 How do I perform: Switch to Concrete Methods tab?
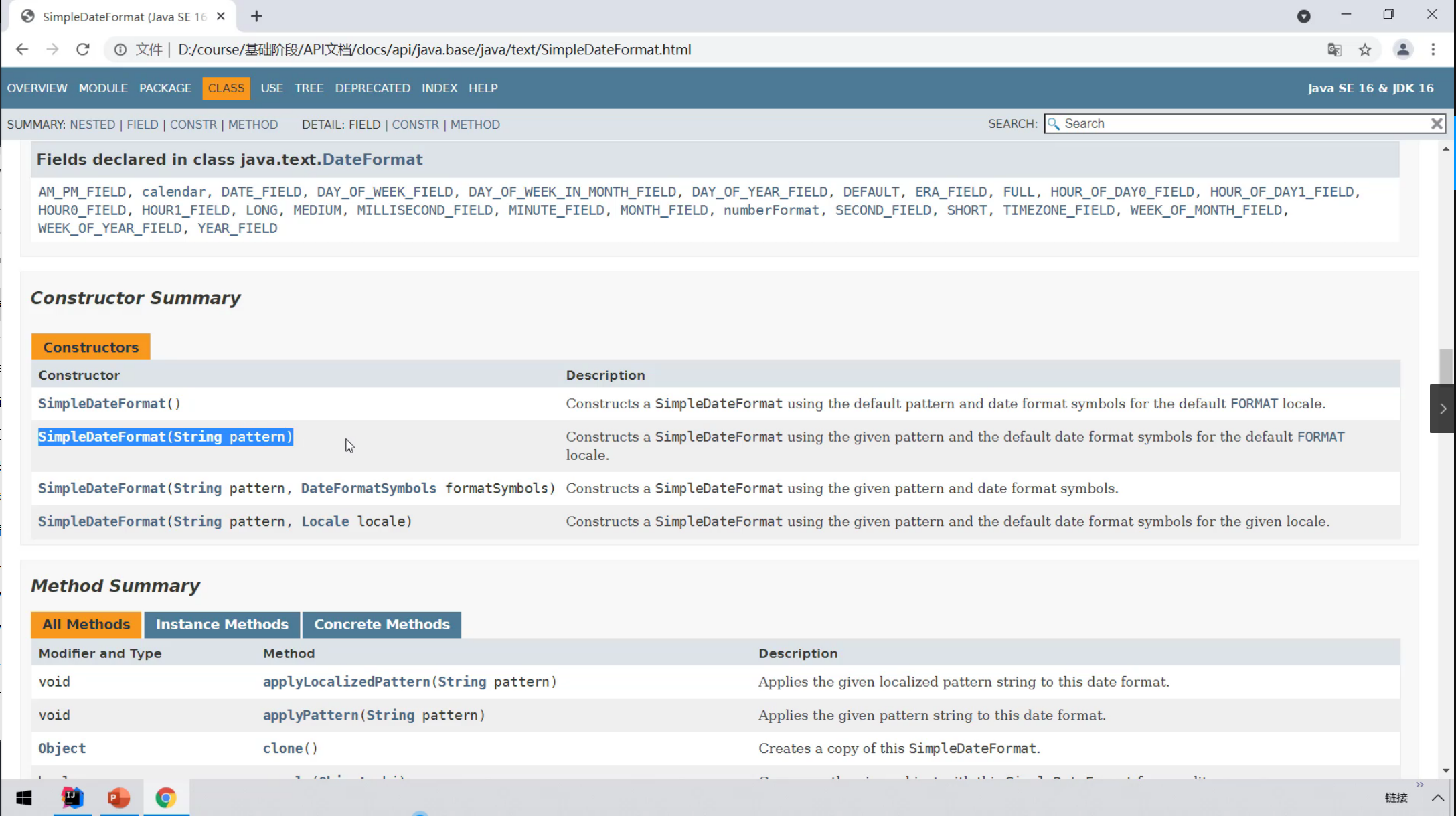click(382, 624)
